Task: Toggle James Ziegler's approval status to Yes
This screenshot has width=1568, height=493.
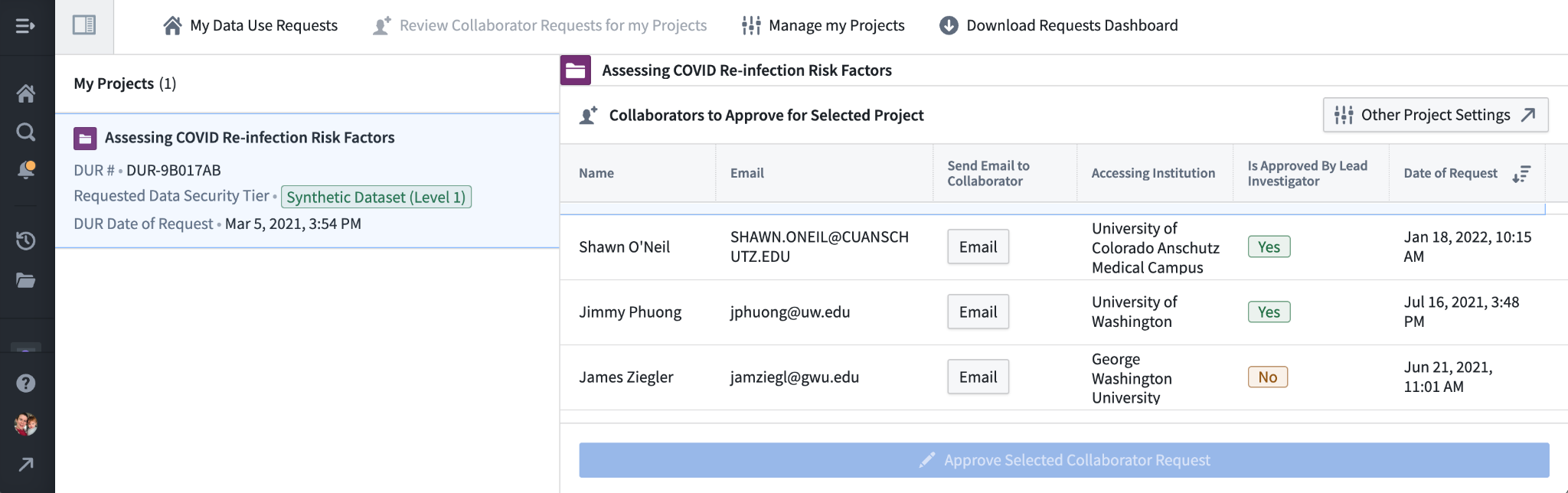Action: click(x=1268, y=377)
